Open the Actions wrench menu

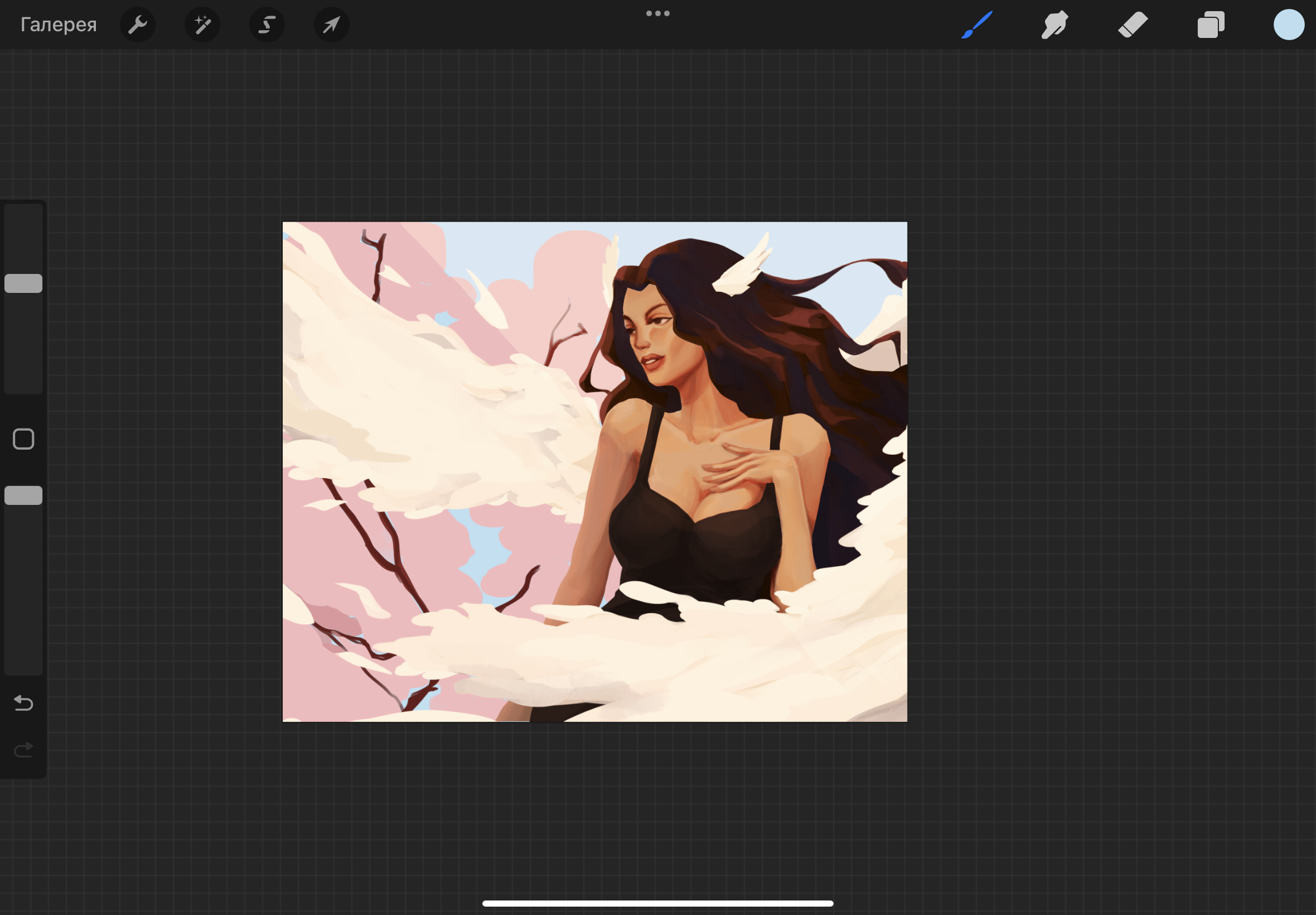pyautogui.click(x=138, y=25)
